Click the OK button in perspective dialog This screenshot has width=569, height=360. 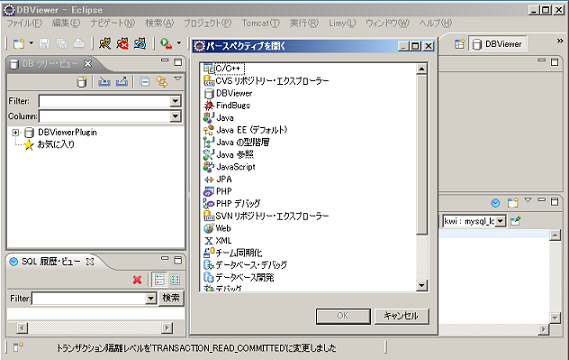click(x=343, y=316)
